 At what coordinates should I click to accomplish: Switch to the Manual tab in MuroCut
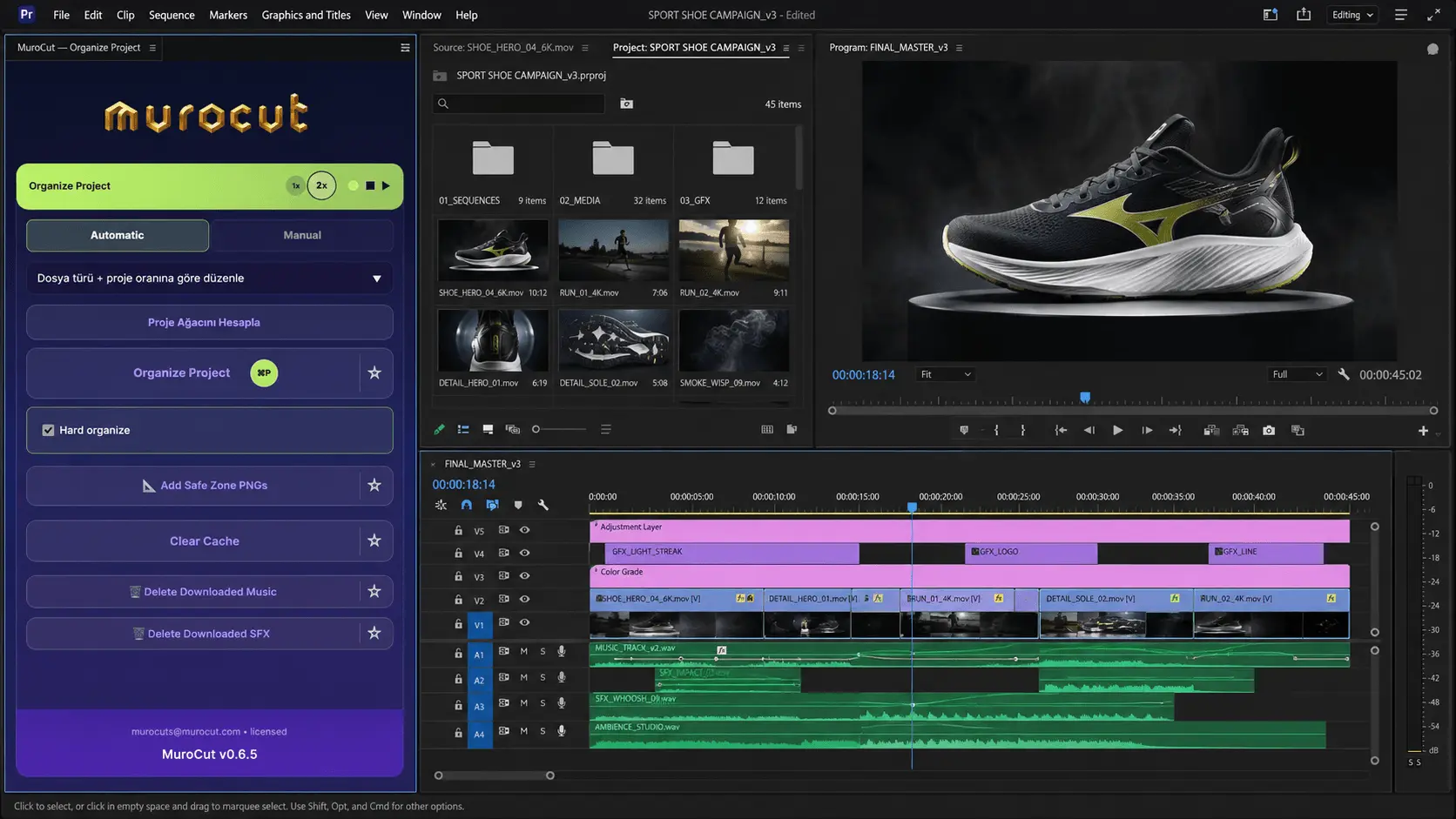click(x=302, y=235)
